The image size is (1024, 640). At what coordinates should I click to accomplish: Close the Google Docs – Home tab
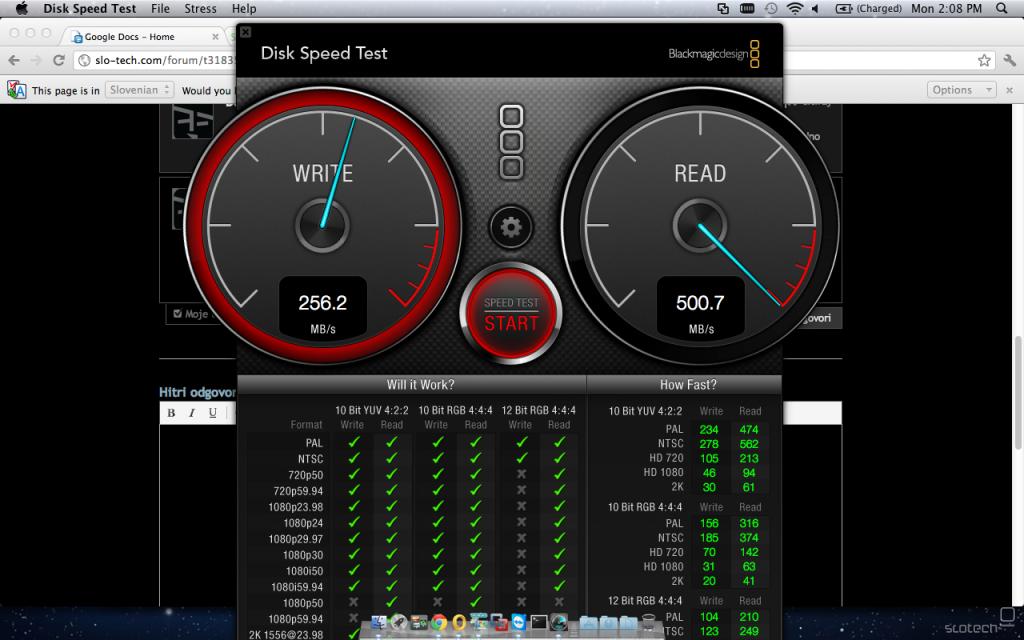pos(216,37)
